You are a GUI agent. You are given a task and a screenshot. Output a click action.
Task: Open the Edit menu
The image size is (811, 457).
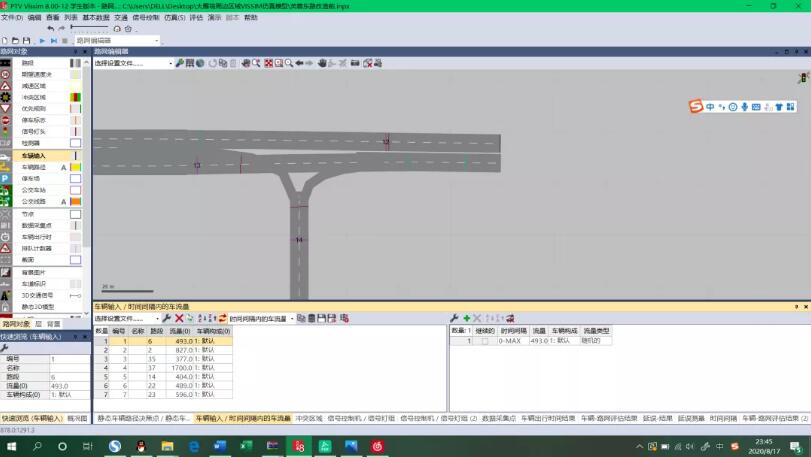(x=35, y=18)
